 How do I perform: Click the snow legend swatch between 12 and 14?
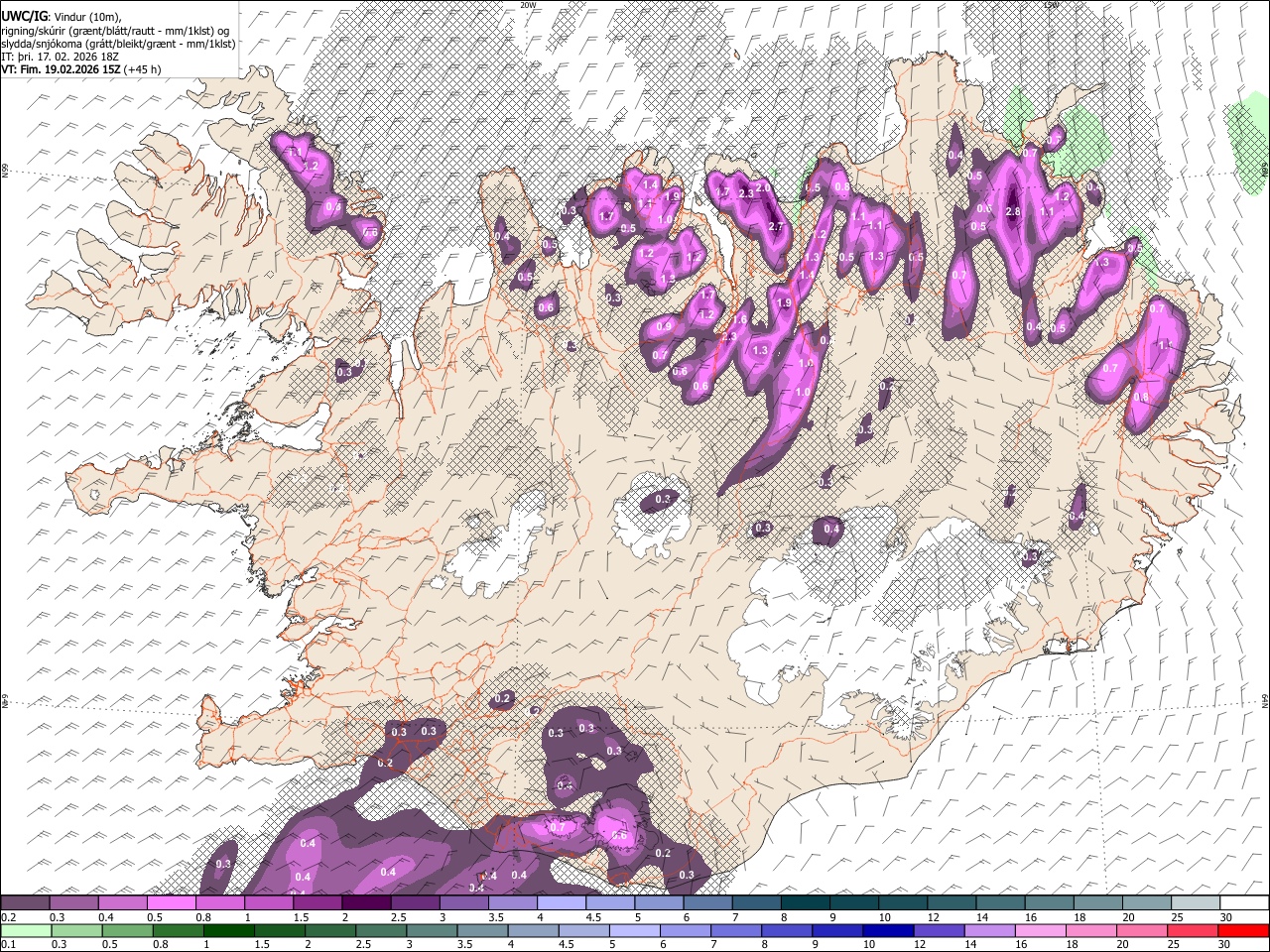952,903
